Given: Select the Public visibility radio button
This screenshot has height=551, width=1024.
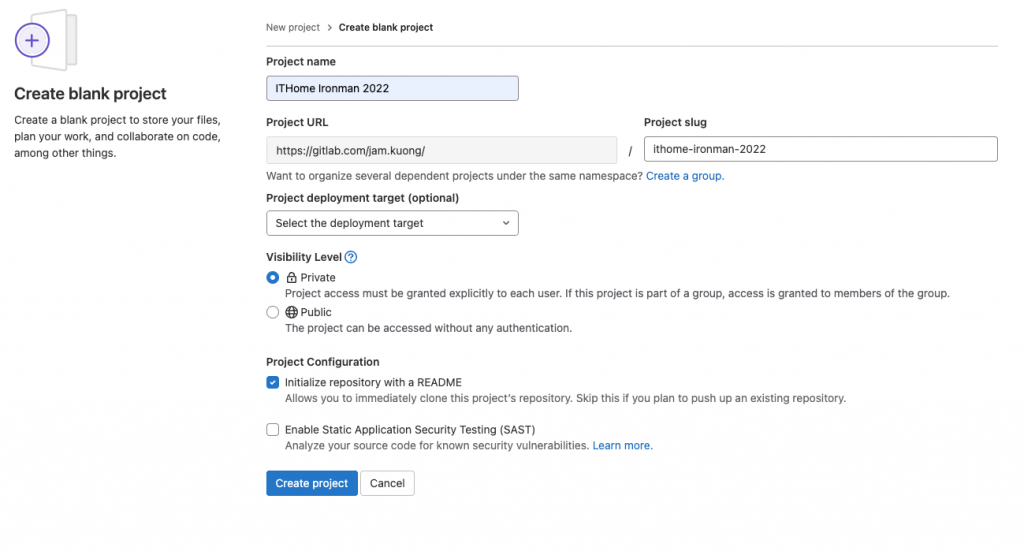Looking at the screenshot, I should pos(273,312).
